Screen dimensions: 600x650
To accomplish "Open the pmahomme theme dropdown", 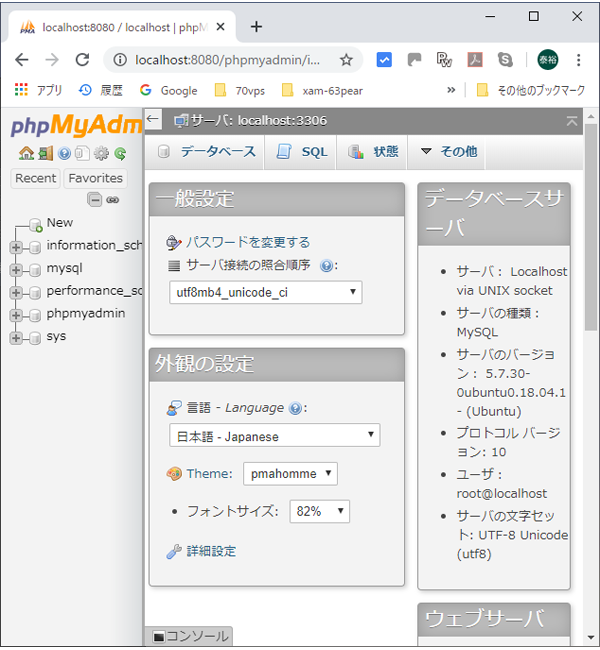I will 290,474.
